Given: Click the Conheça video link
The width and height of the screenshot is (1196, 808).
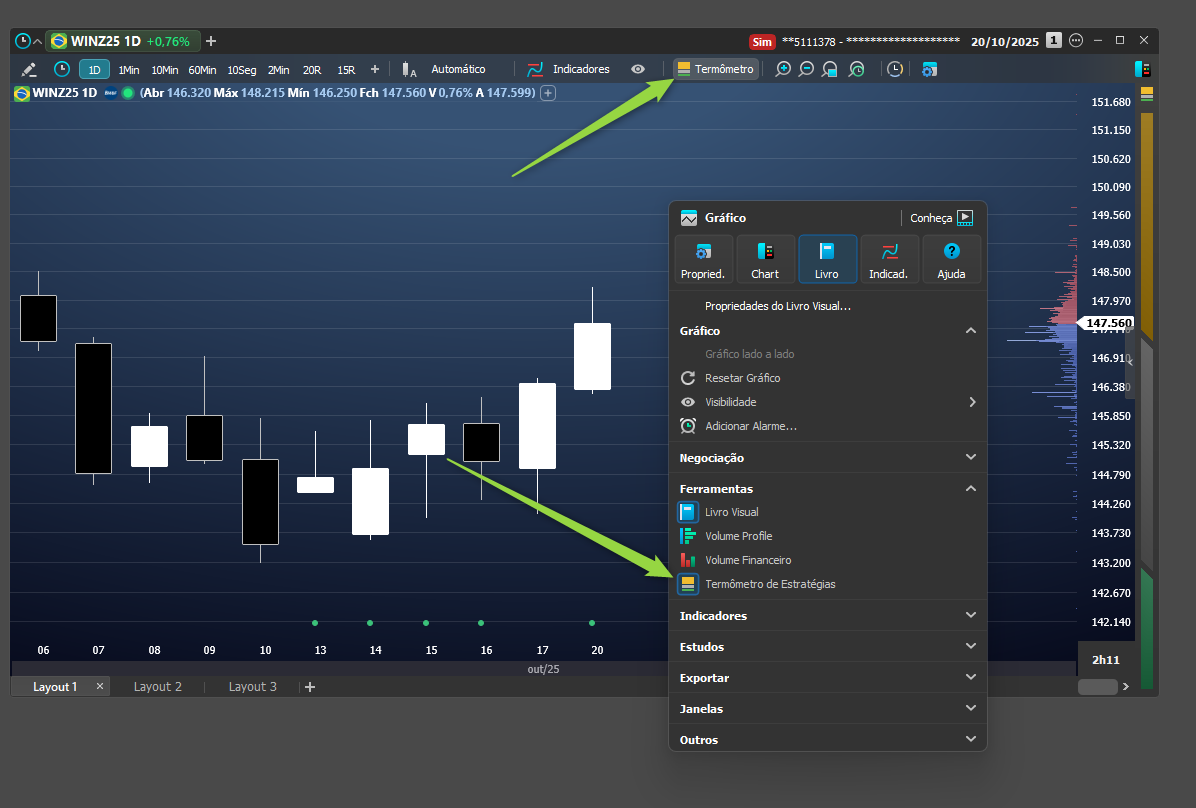Looking at the screenshot, I should pyautogui.click(x=941, y=218).
